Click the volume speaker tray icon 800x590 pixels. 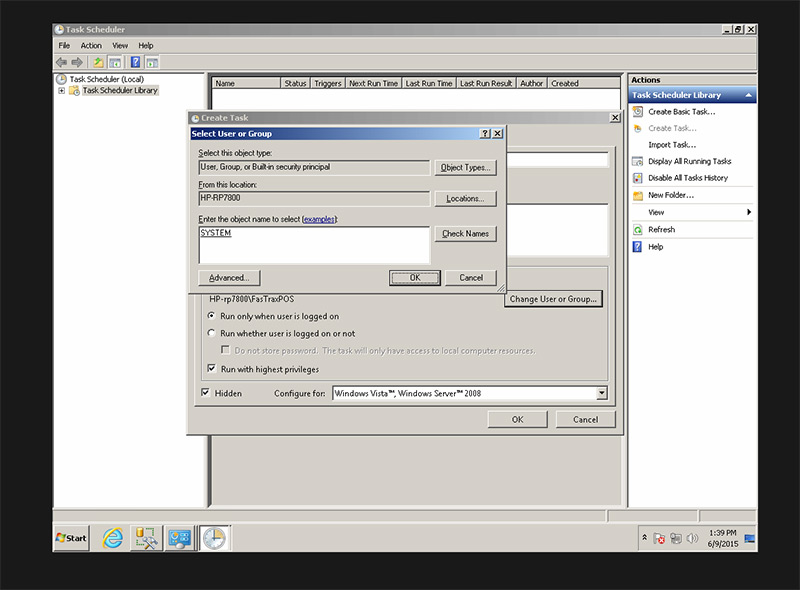click(x=692, y=538)
